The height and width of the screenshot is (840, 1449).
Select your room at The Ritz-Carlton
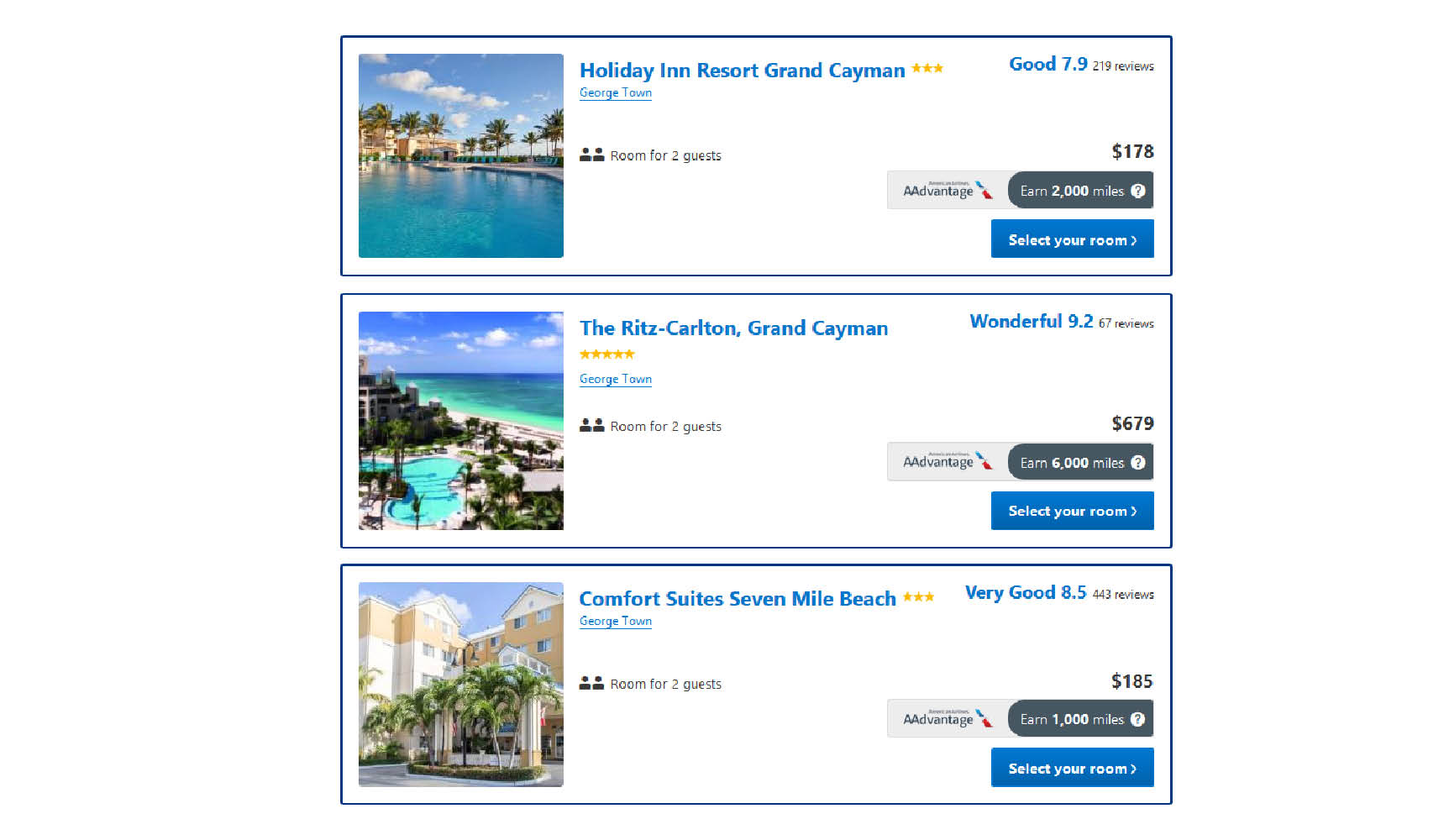tap(1072, 511)
